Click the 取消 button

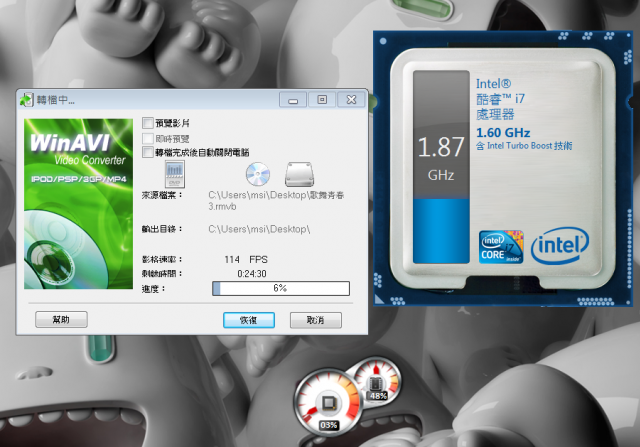tap(316, 320)
